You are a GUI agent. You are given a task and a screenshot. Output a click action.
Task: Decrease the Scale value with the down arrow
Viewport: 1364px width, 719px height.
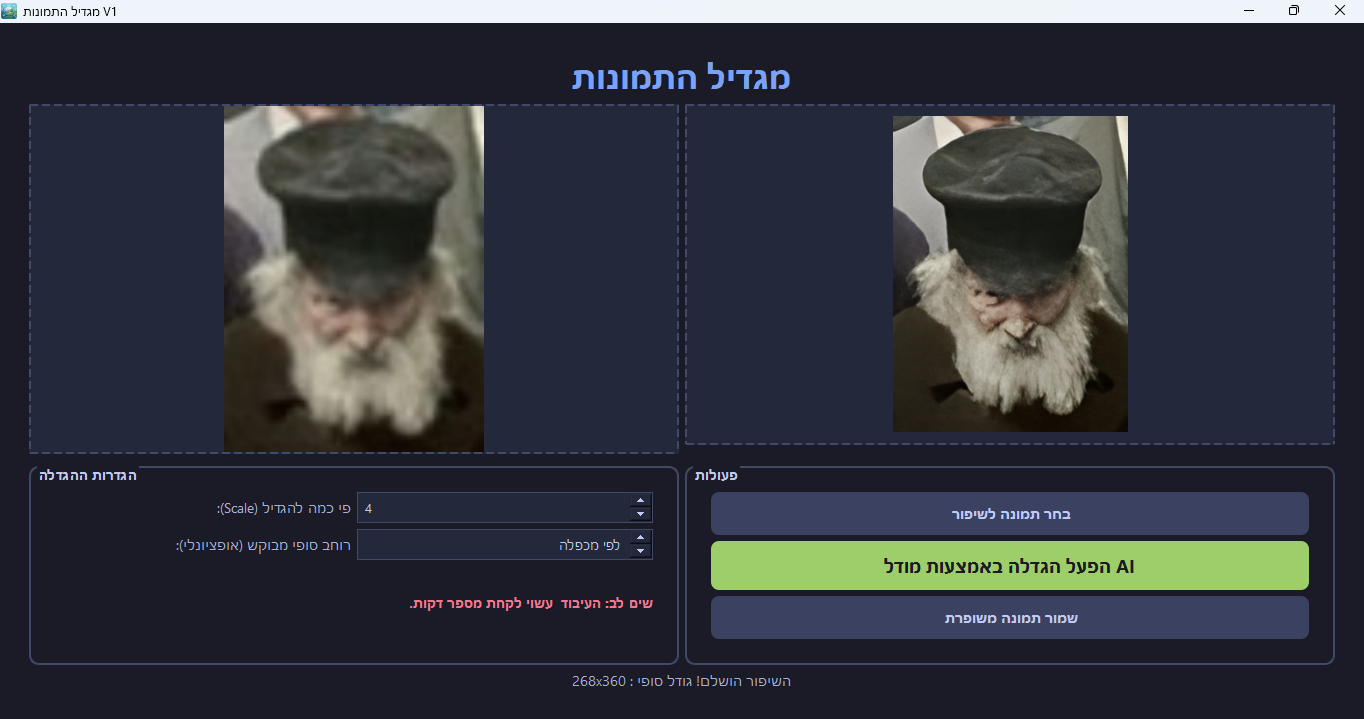coord(641,515)
